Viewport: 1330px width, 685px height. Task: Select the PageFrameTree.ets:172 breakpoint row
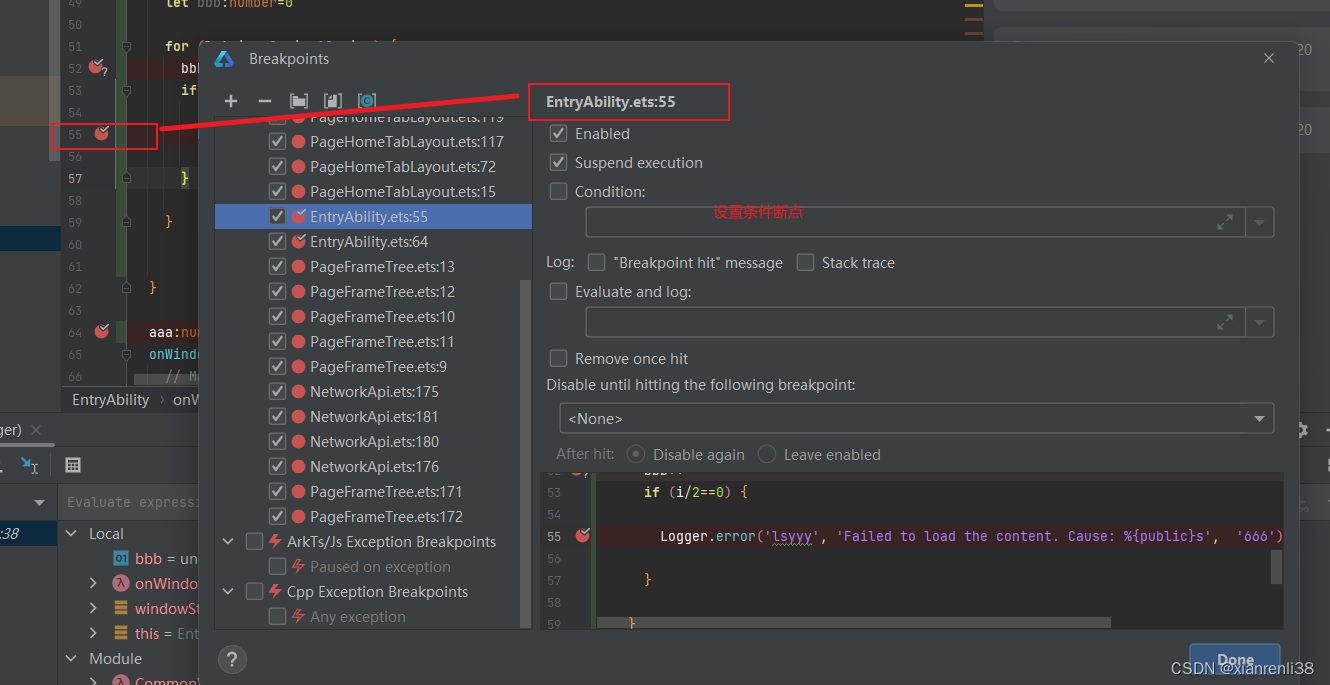coord(373,516)
